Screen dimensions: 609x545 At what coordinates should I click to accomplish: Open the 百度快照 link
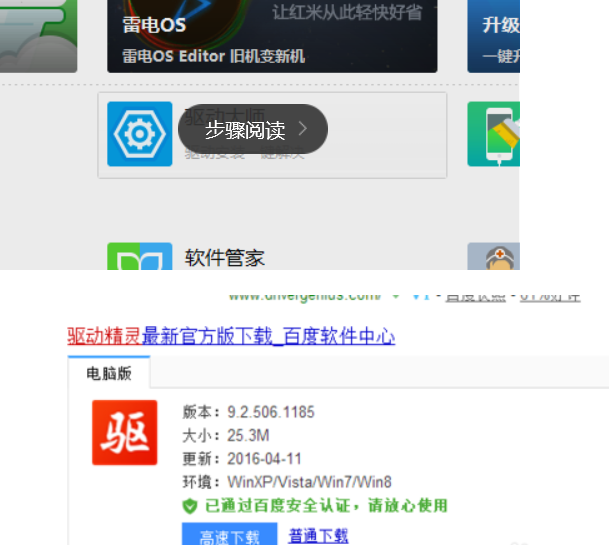pyautogui.click(x=476, y=296)
